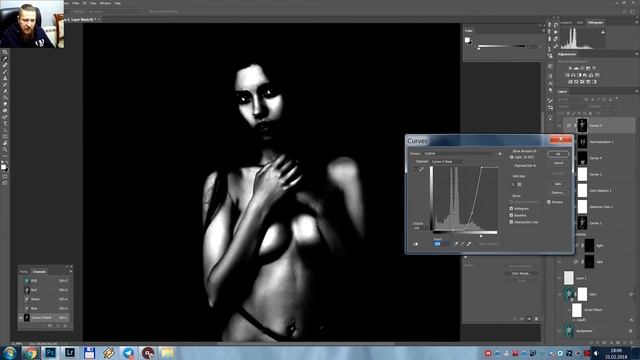
Task: Select the Clone Stamp tool
Action: [x=5, y=78]
